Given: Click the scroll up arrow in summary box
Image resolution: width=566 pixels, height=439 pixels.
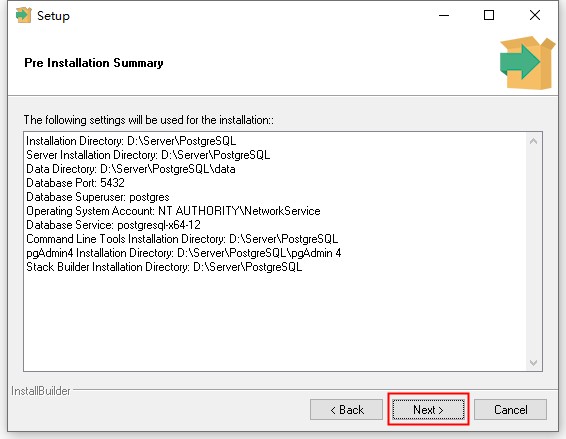Looking at the screenshot, I should (x=533, y=141).
